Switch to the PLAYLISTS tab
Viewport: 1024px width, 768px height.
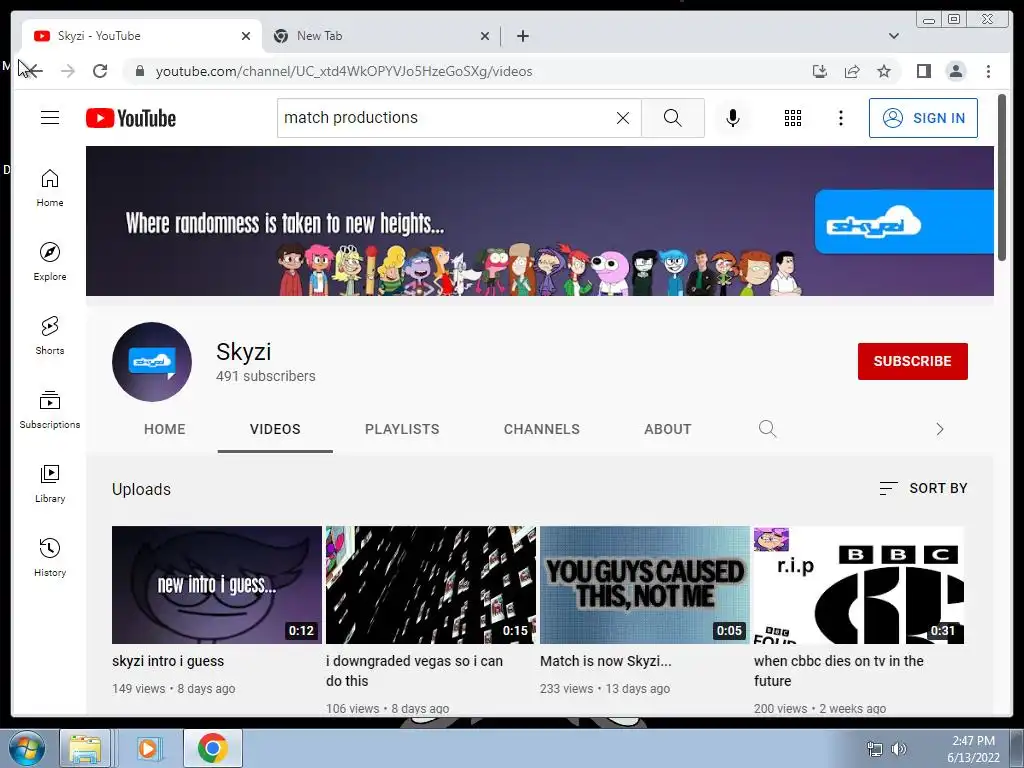tap(402, 429)
